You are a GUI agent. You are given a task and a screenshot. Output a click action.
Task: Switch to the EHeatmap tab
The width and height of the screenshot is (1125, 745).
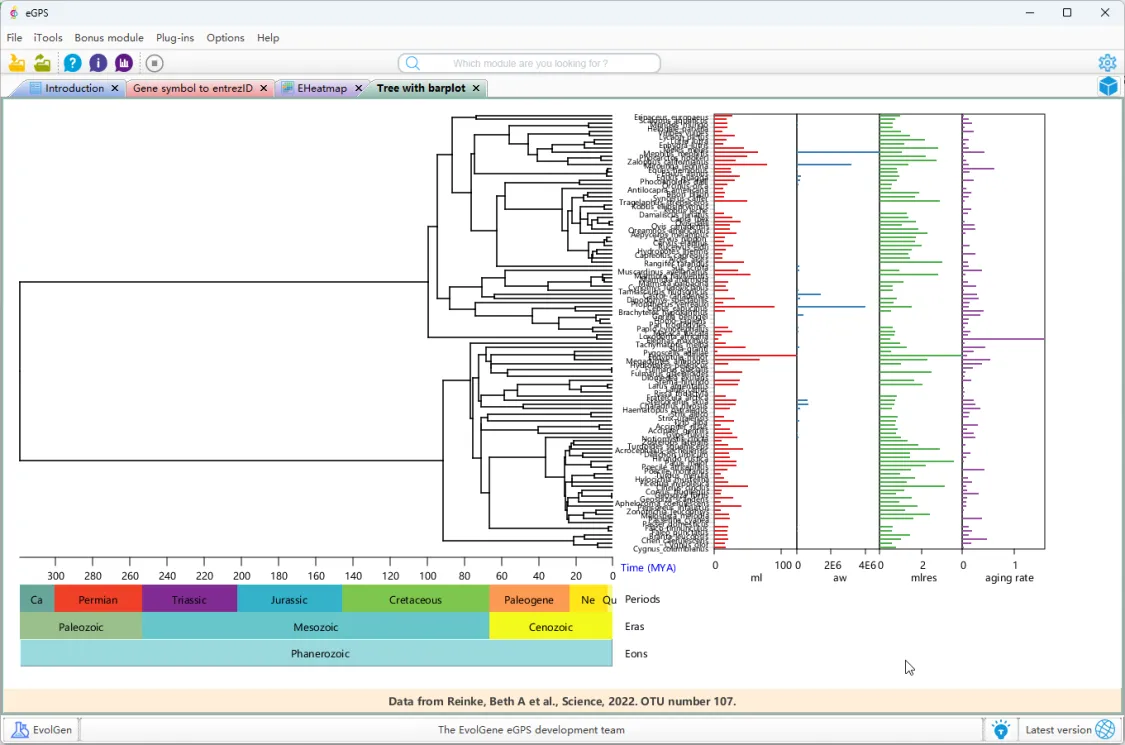coord(322,88)
